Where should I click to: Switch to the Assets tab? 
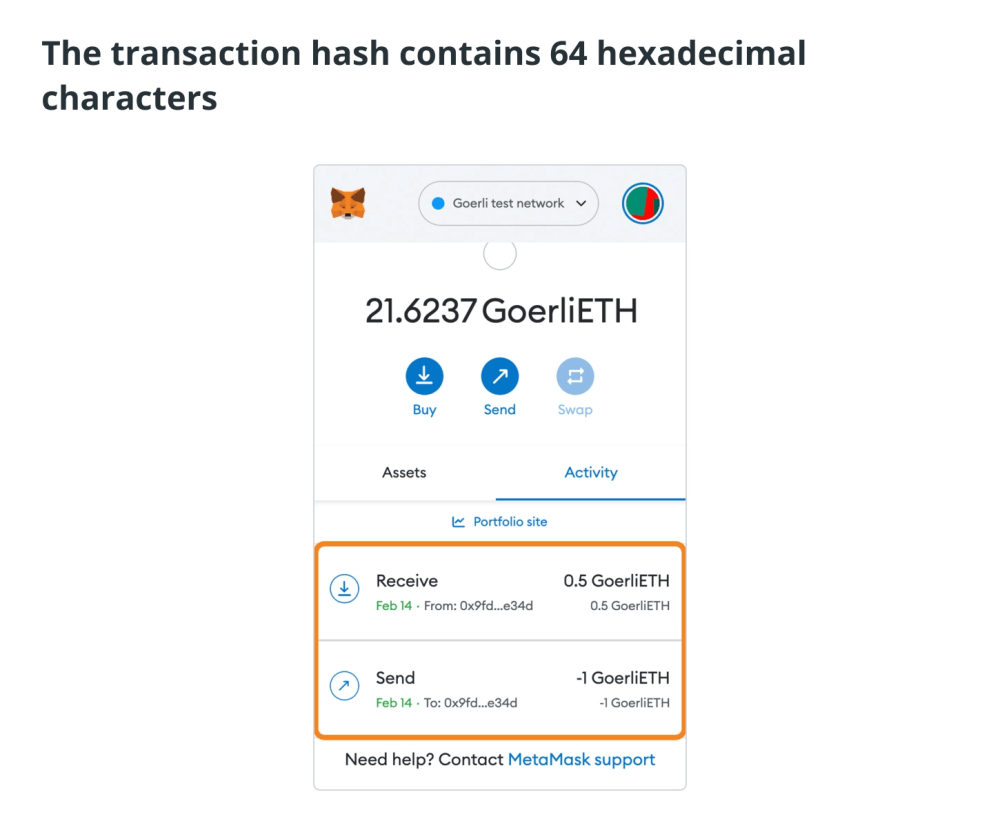[404, 473]
